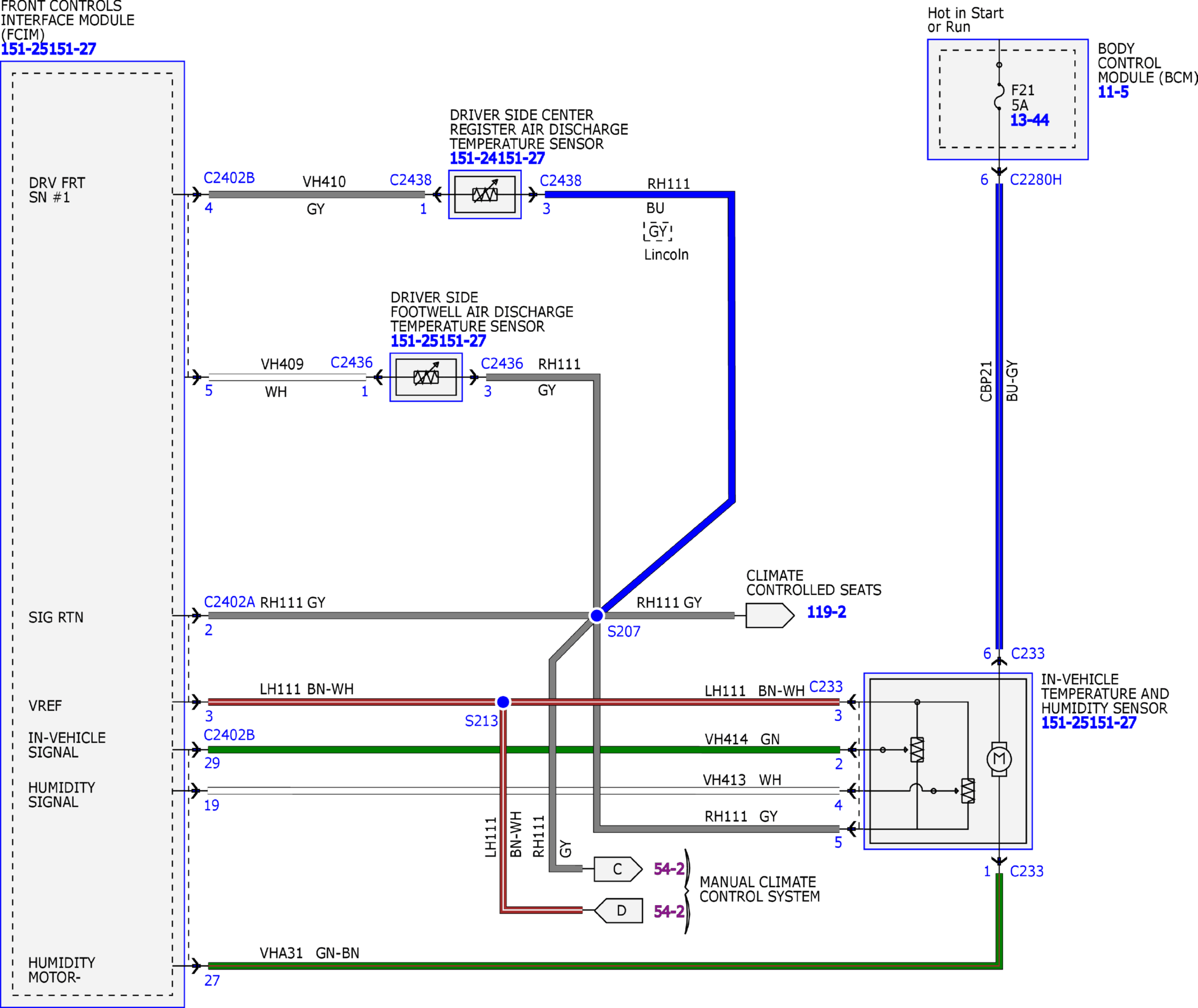Click pin number 27 at the FCIM
The width and height of the screenshot is (1198, 1008).
point(212,980)
